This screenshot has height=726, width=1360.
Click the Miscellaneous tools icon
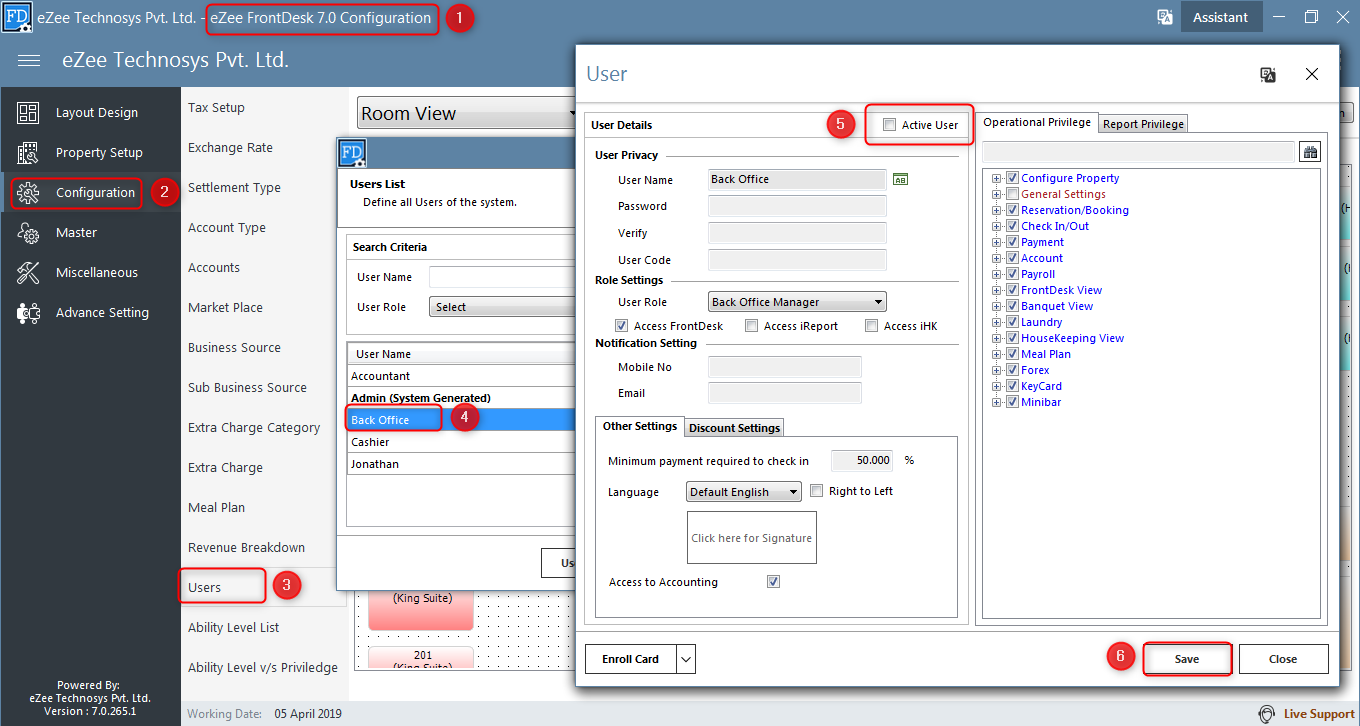point(28,273)
